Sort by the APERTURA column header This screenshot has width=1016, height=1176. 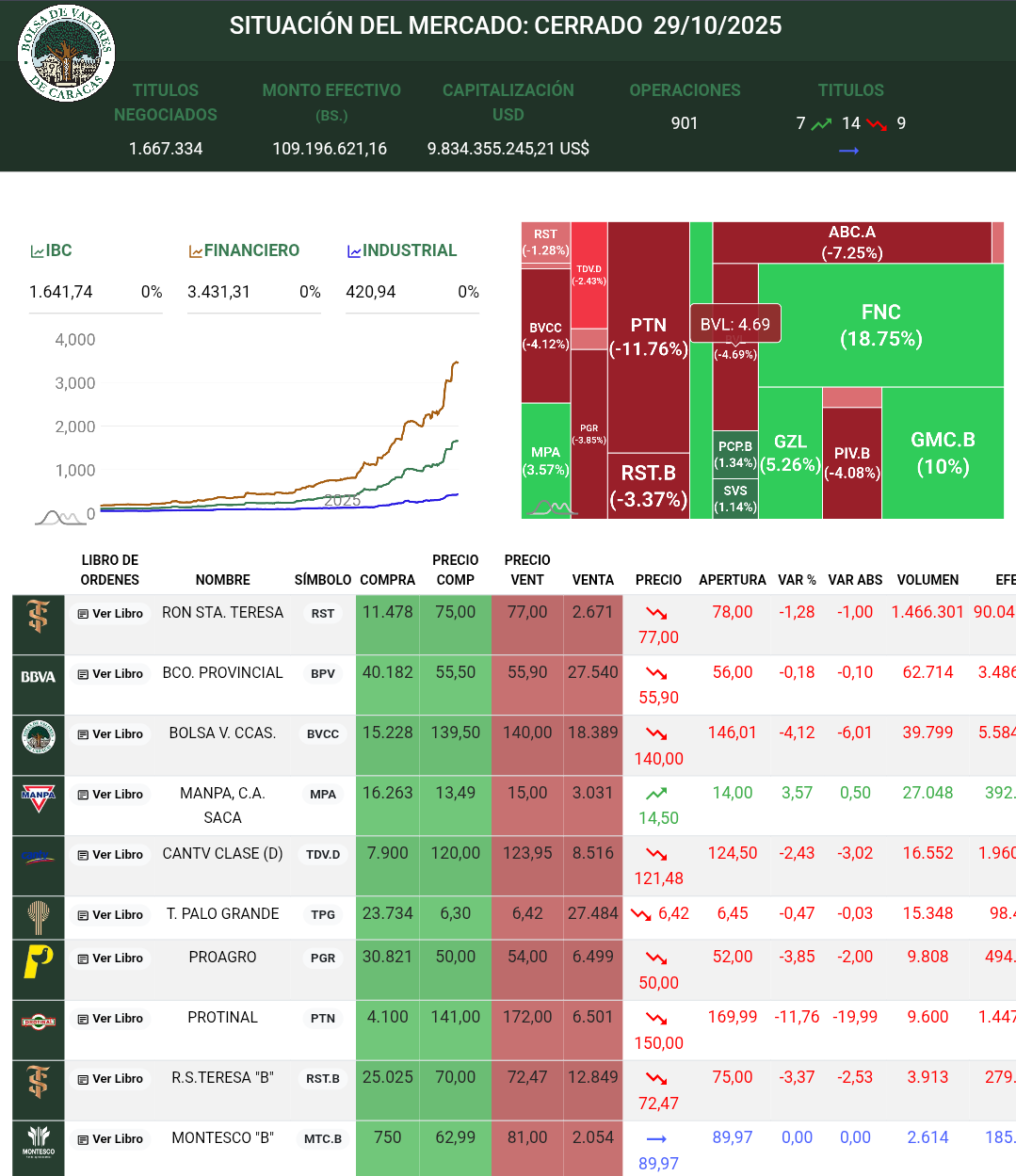pos(733,580)
